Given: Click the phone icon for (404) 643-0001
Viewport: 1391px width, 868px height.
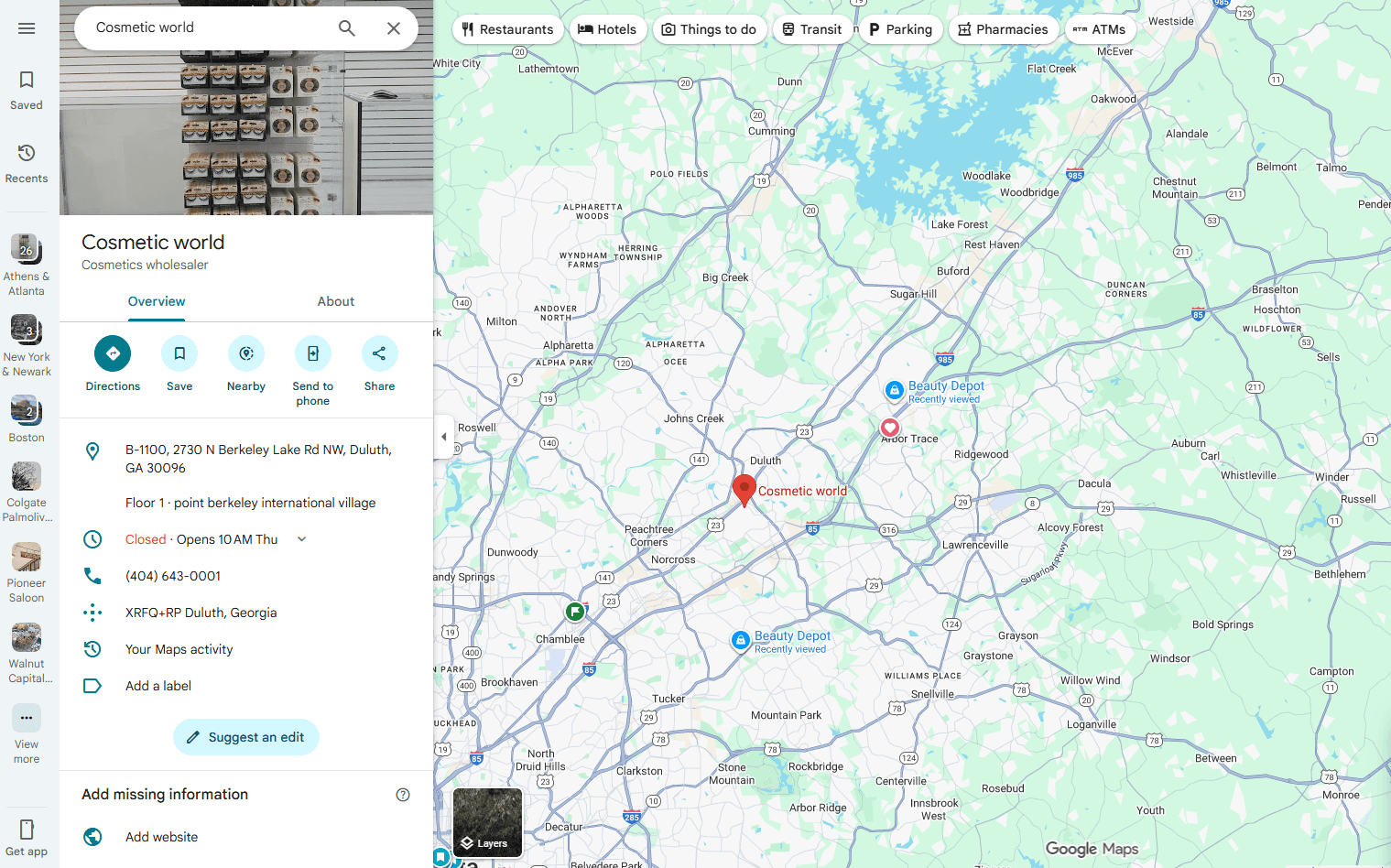Looking at the screenshot, I should 92,576.
